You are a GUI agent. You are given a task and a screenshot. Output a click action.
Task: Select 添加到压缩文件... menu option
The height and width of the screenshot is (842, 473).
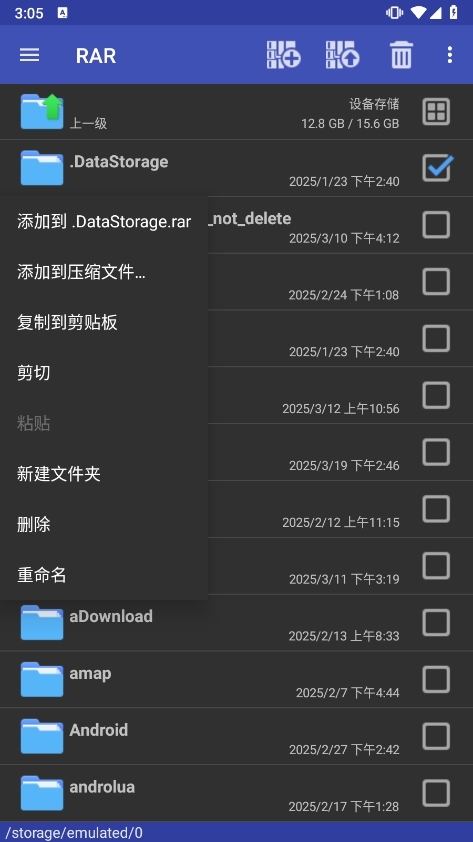(x=104, y=272)
